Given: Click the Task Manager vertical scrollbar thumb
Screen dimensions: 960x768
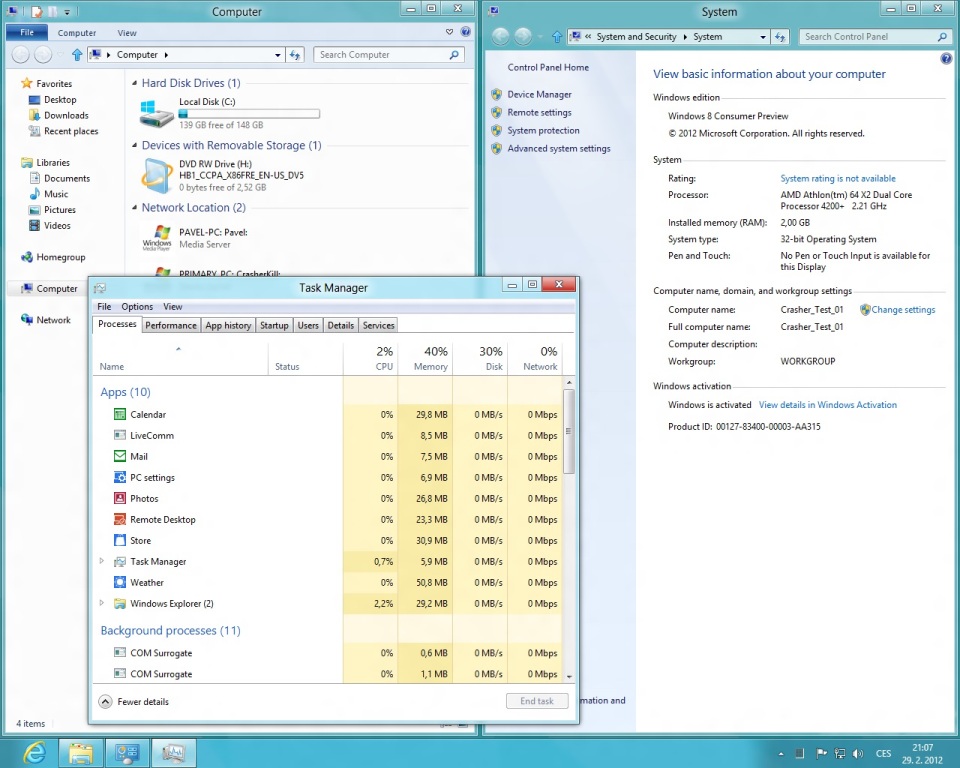Looking at the screenshot, I should click(569, 431).
